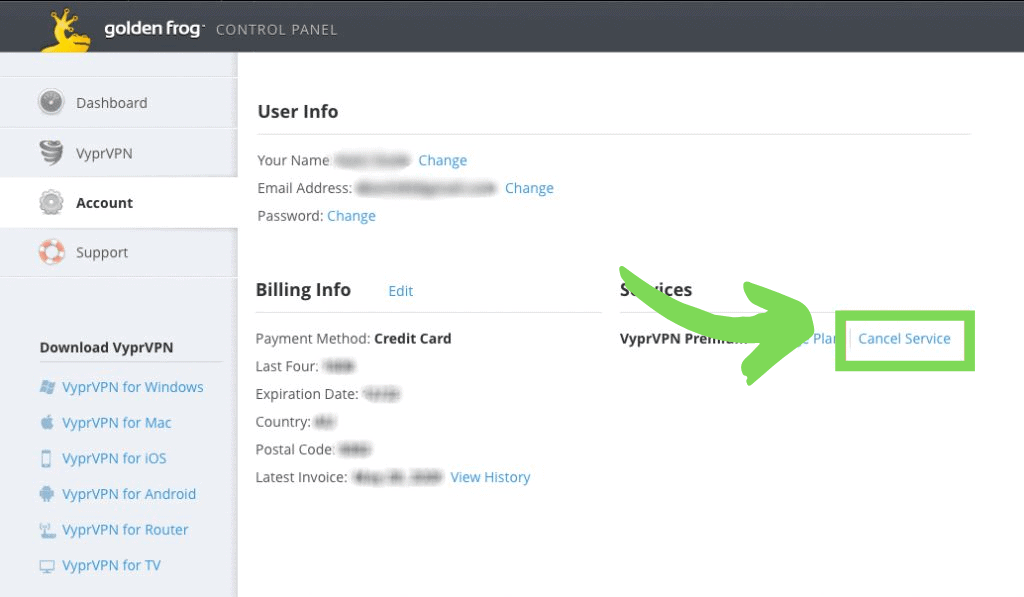Click the VyprVPN tornado icon

[51, 152]
